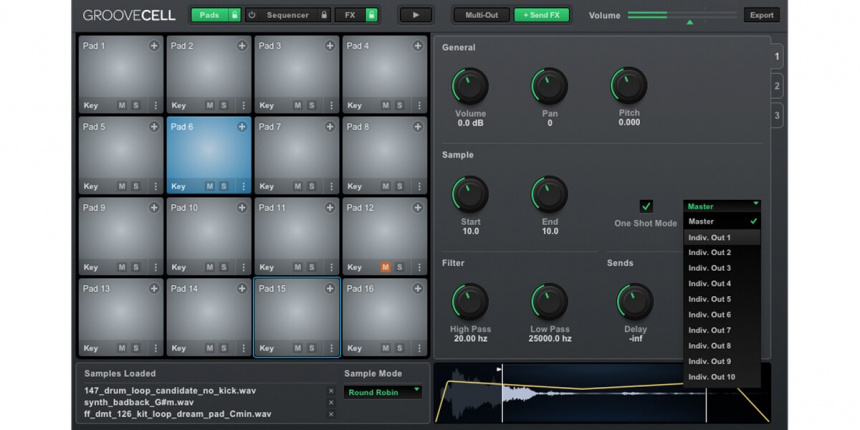Open the Pads view
860x430 pixels.
pyautogui.click(x=210, y=15)
